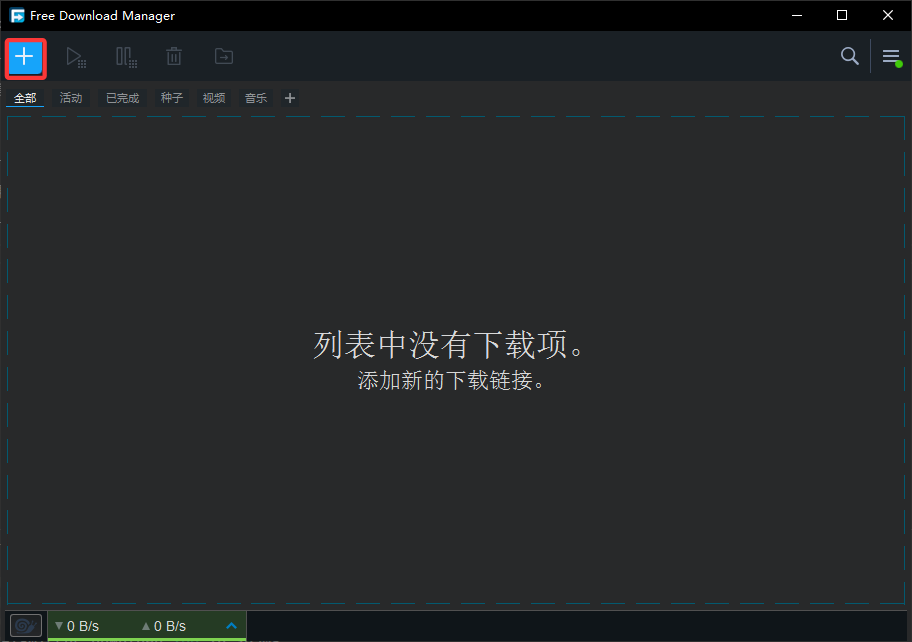The height and width of the screenshot is (642, 912).
Task: Add a new tag with the small plus
Action: [290, 98]
